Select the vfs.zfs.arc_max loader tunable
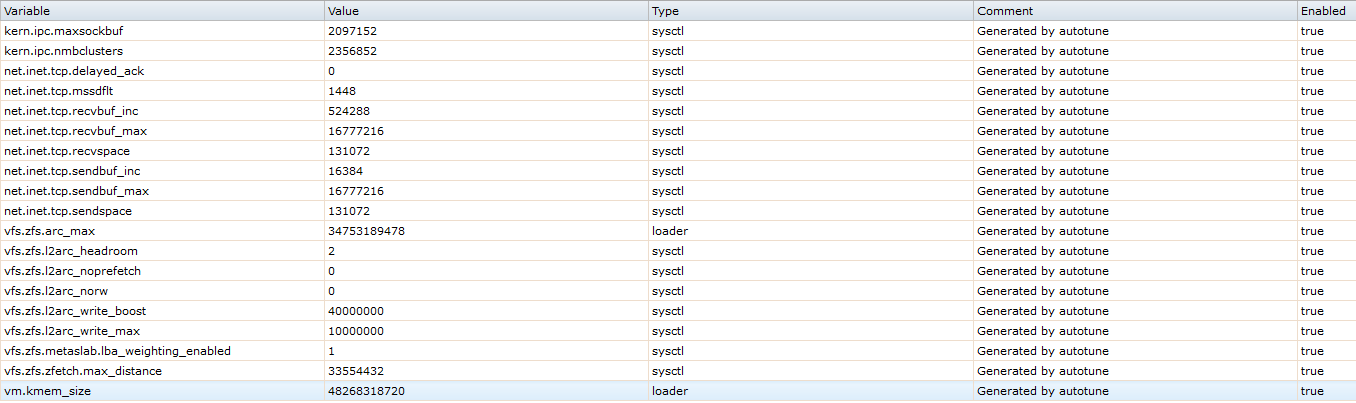Screen dimensions: 1356x403 50,231
